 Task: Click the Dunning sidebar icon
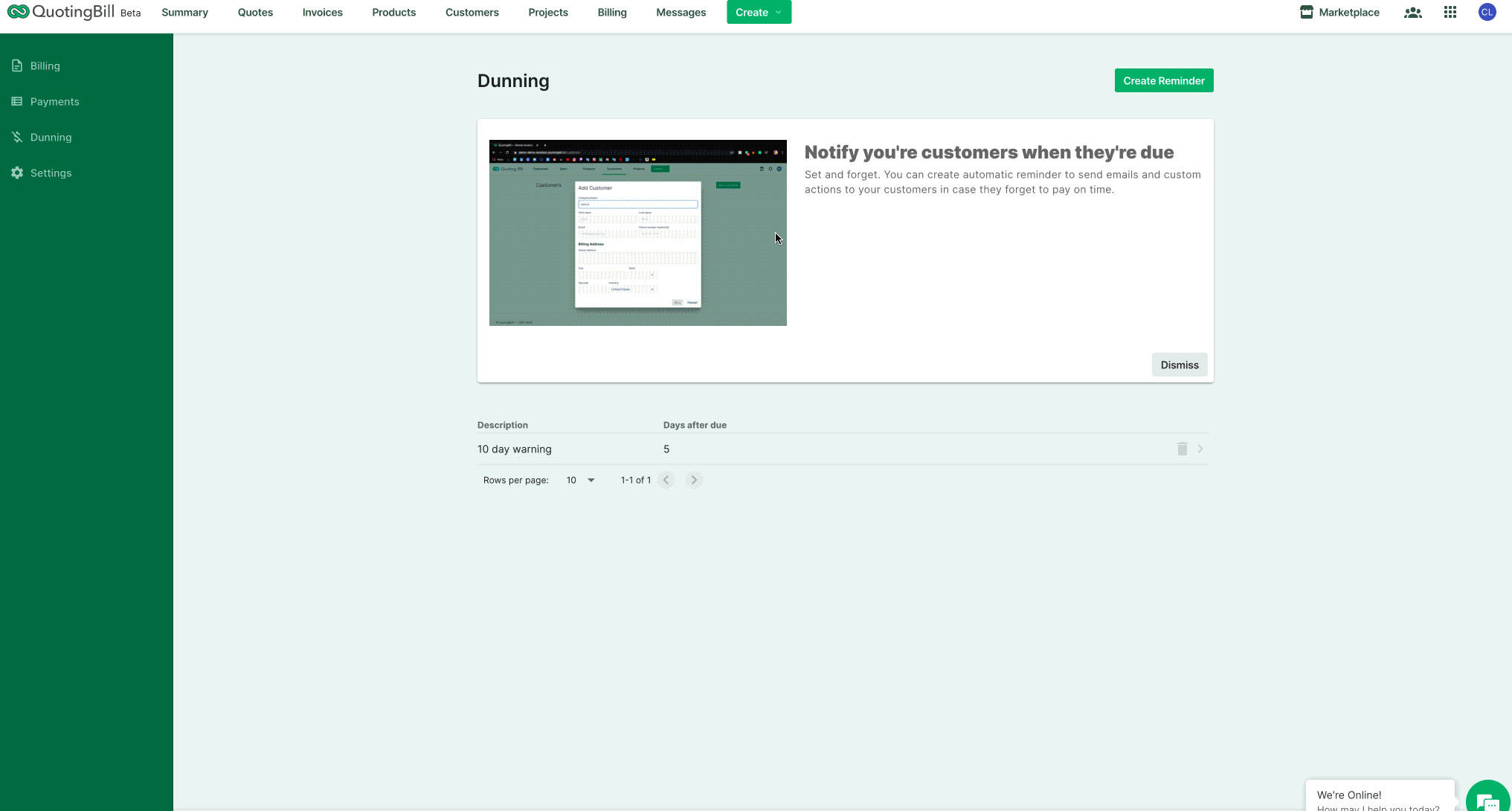click(17, 137)
